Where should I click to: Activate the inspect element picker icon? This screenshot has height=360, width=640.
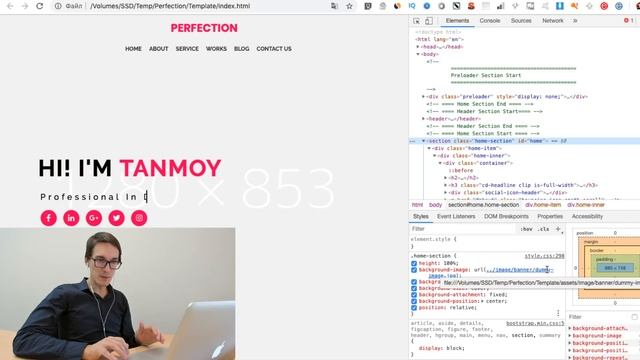pos(416,21)
